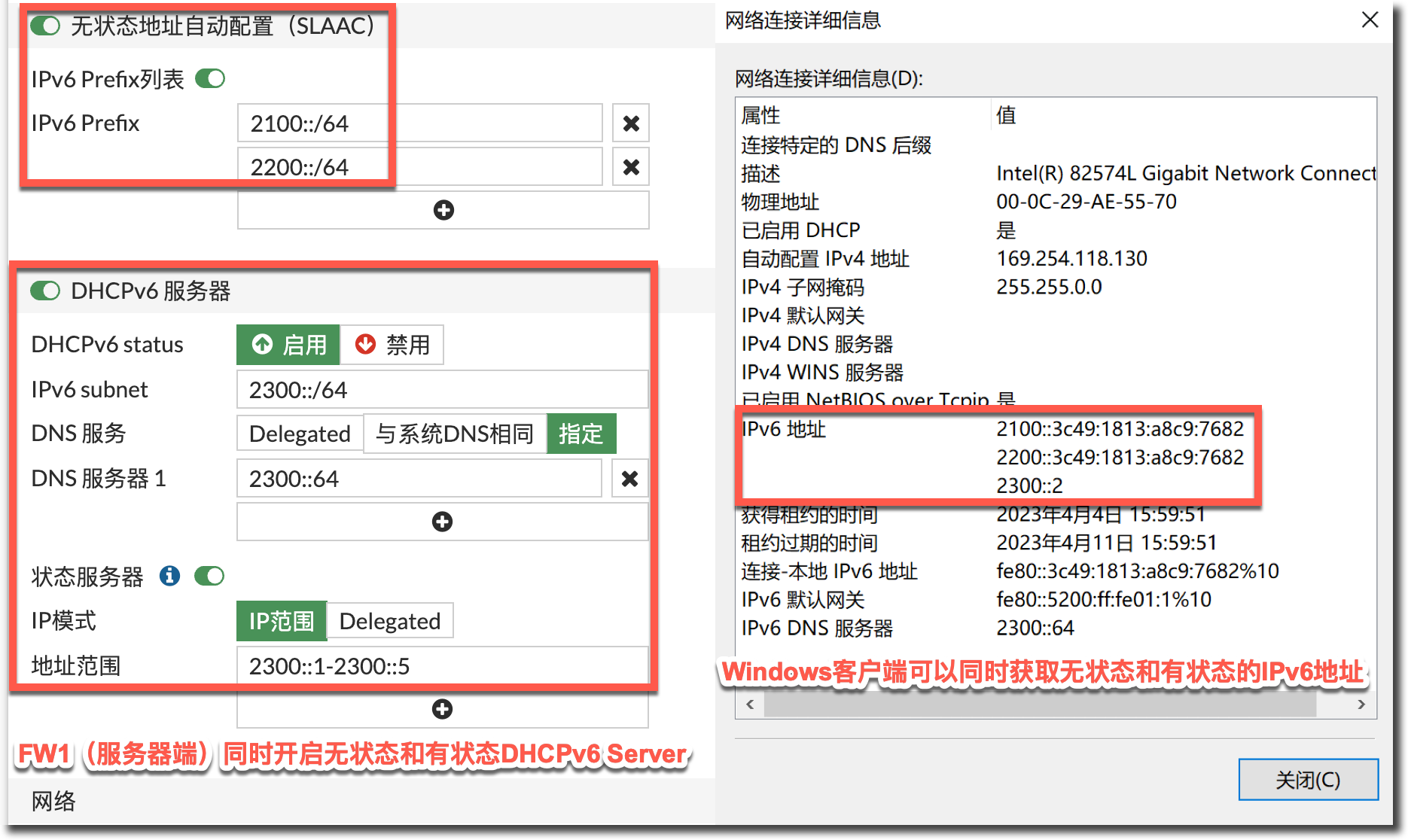The width and height of the screenshot is (1408, 840).
Task: Remove DNS server 1 entry 2300::64
Action: [630, 479]
